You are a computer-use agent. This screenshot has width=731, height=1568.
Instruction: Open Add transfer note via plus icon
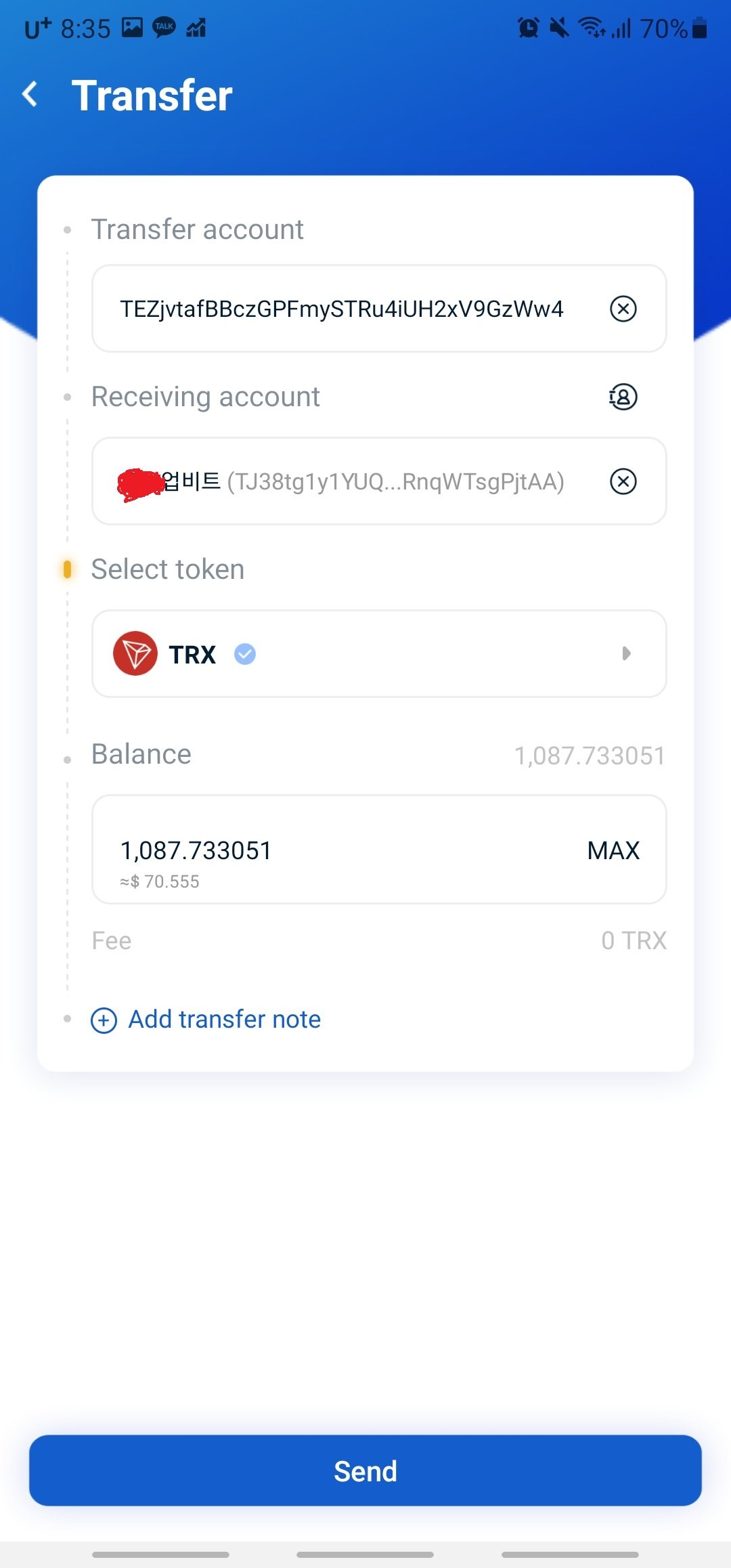(103, 1019)
